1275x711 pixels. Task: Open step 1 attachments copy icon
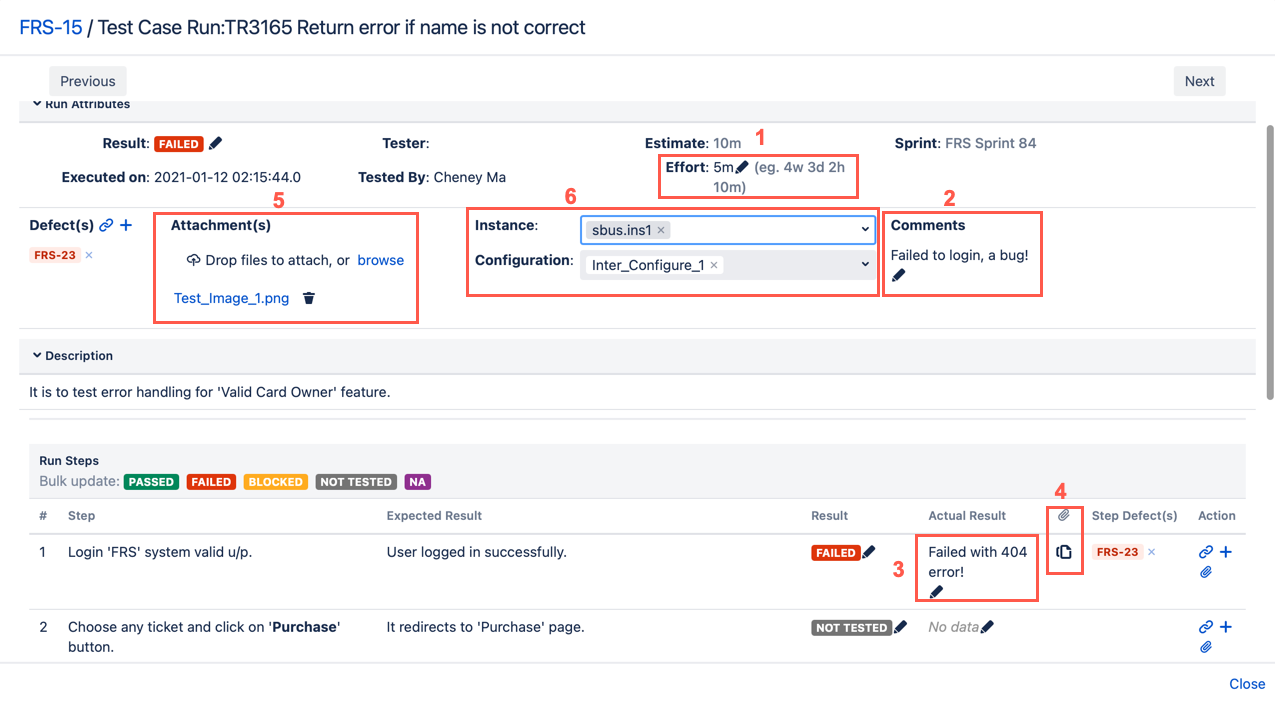point(1064,552)
